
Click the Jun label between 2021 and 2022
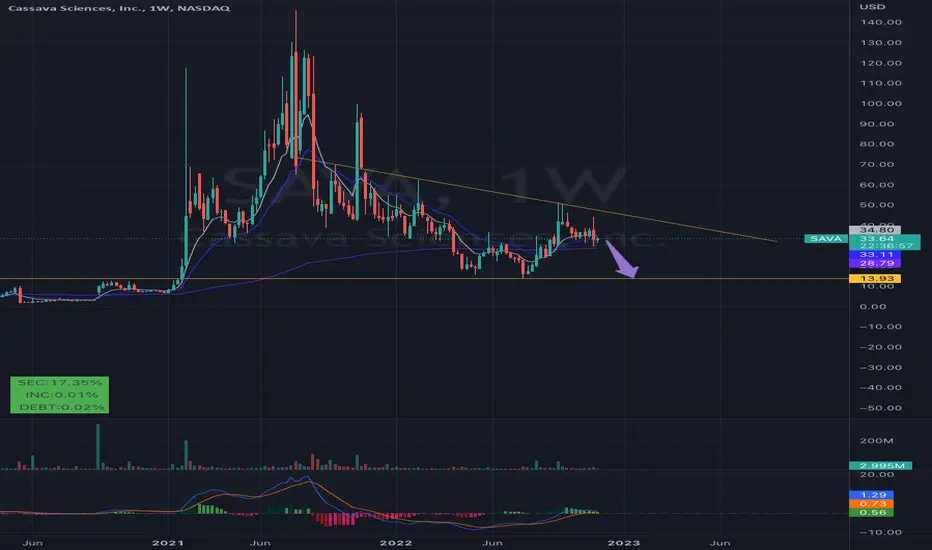(260, 542)
